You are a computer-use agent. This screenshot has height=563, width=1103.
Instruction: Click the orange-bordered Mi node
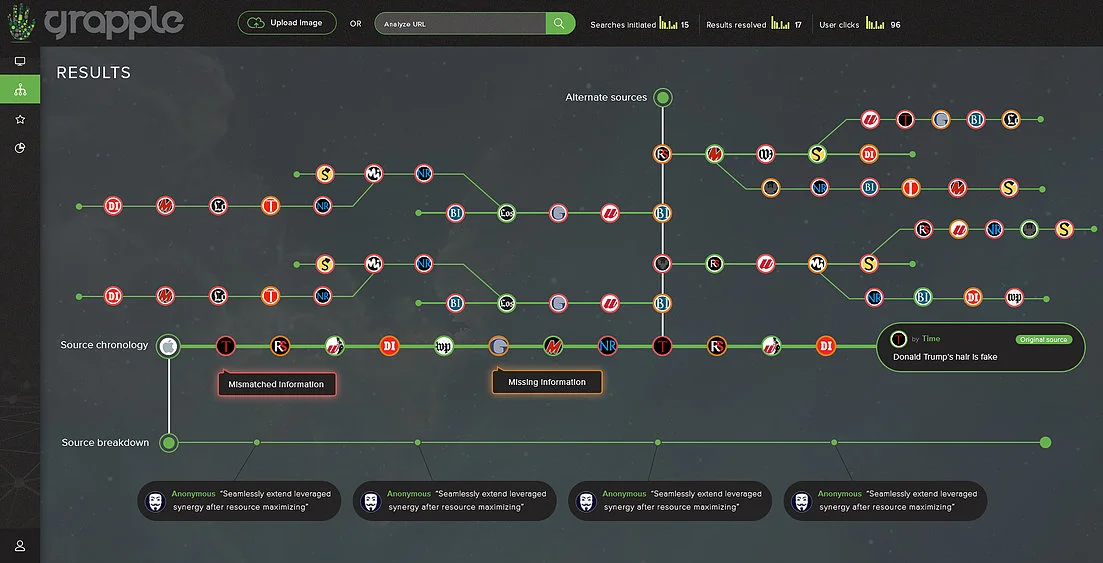click(x=817, y=264)
